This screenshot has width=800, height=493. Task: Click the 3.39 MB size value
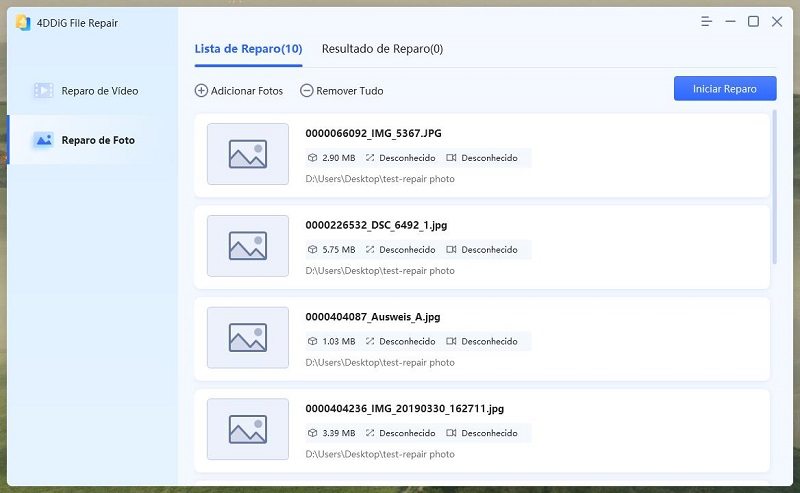(339, 433)
